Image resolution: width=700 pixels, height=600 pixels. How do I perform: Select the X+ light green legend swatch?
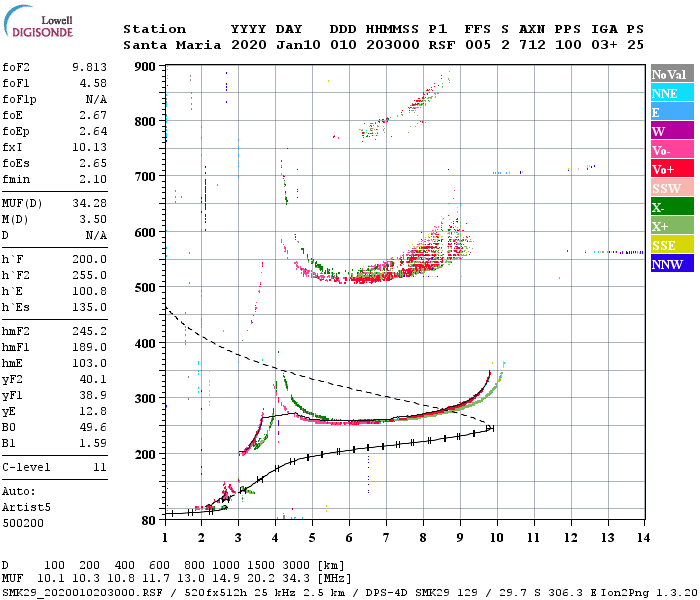(672, 225)
